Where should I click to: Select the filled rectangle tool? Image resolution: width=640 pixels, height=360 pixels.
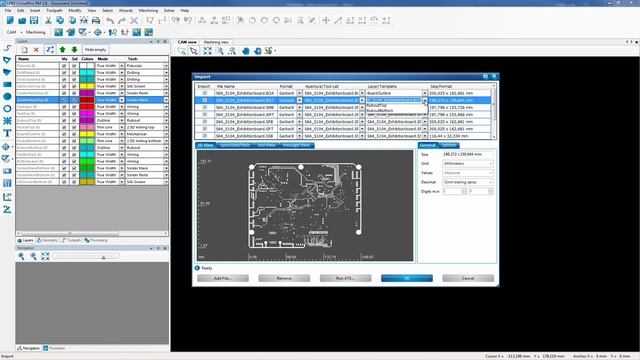[x=7, y=84]
